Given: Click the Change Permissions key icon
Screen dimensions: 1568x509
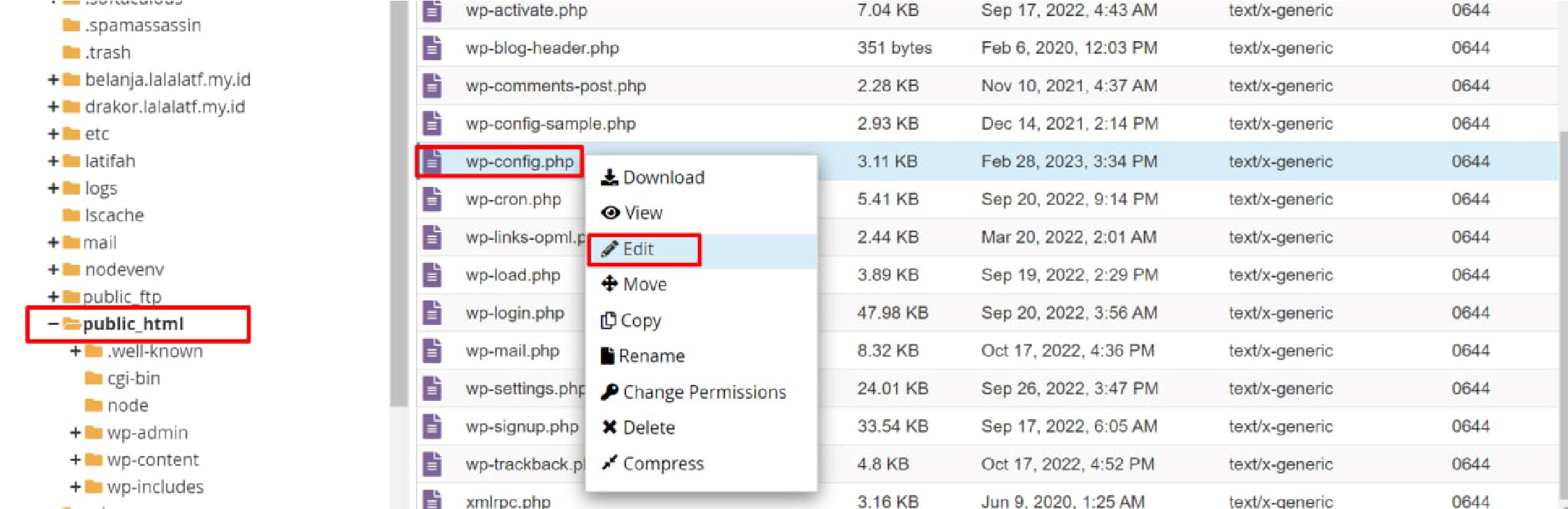Looking at the screenshot, I should tap(611, 391).
